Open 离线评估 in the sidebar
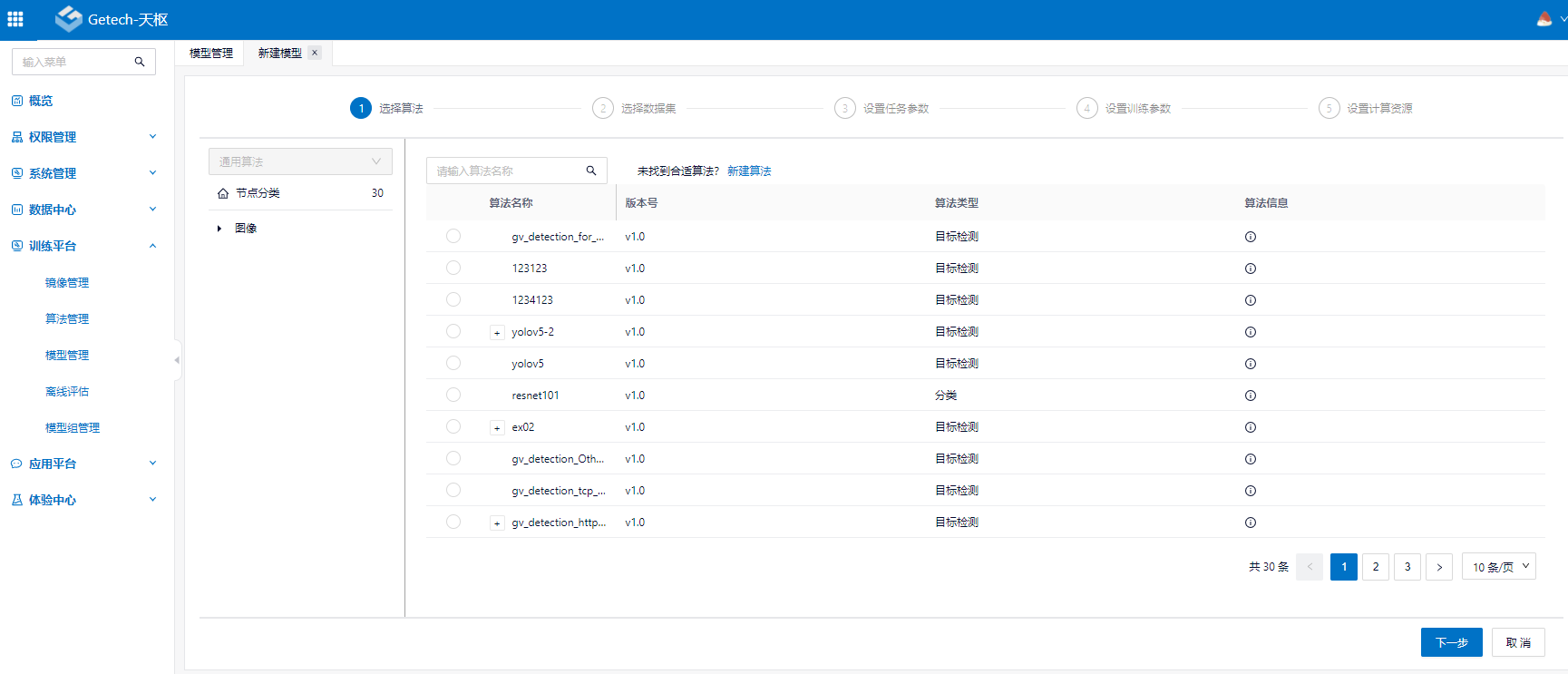Viewport: 1568px width, 674px height. point(67,392)
